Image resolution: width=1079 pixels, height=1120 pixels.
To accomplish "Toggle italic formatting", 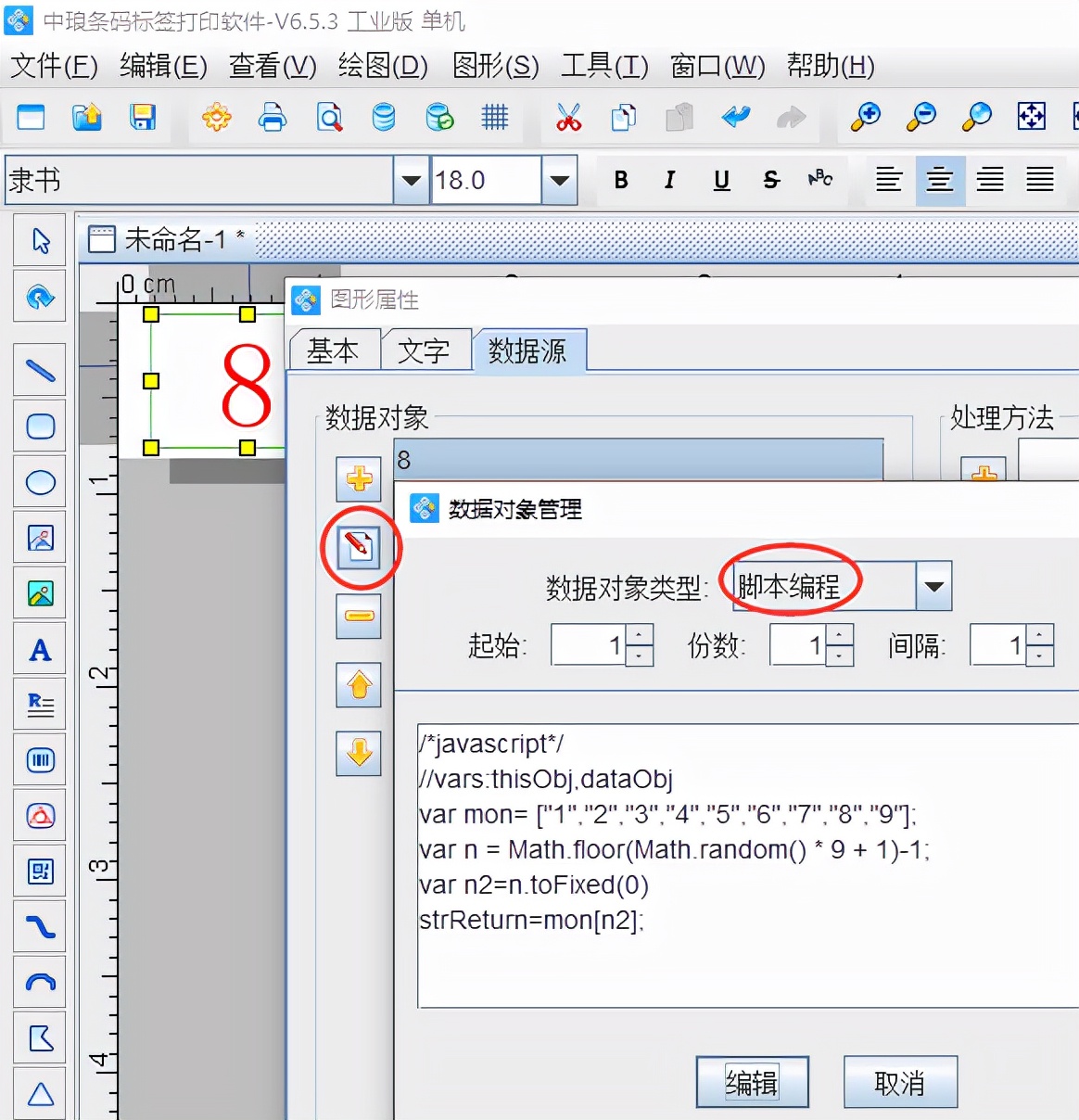I will point(669,180).
